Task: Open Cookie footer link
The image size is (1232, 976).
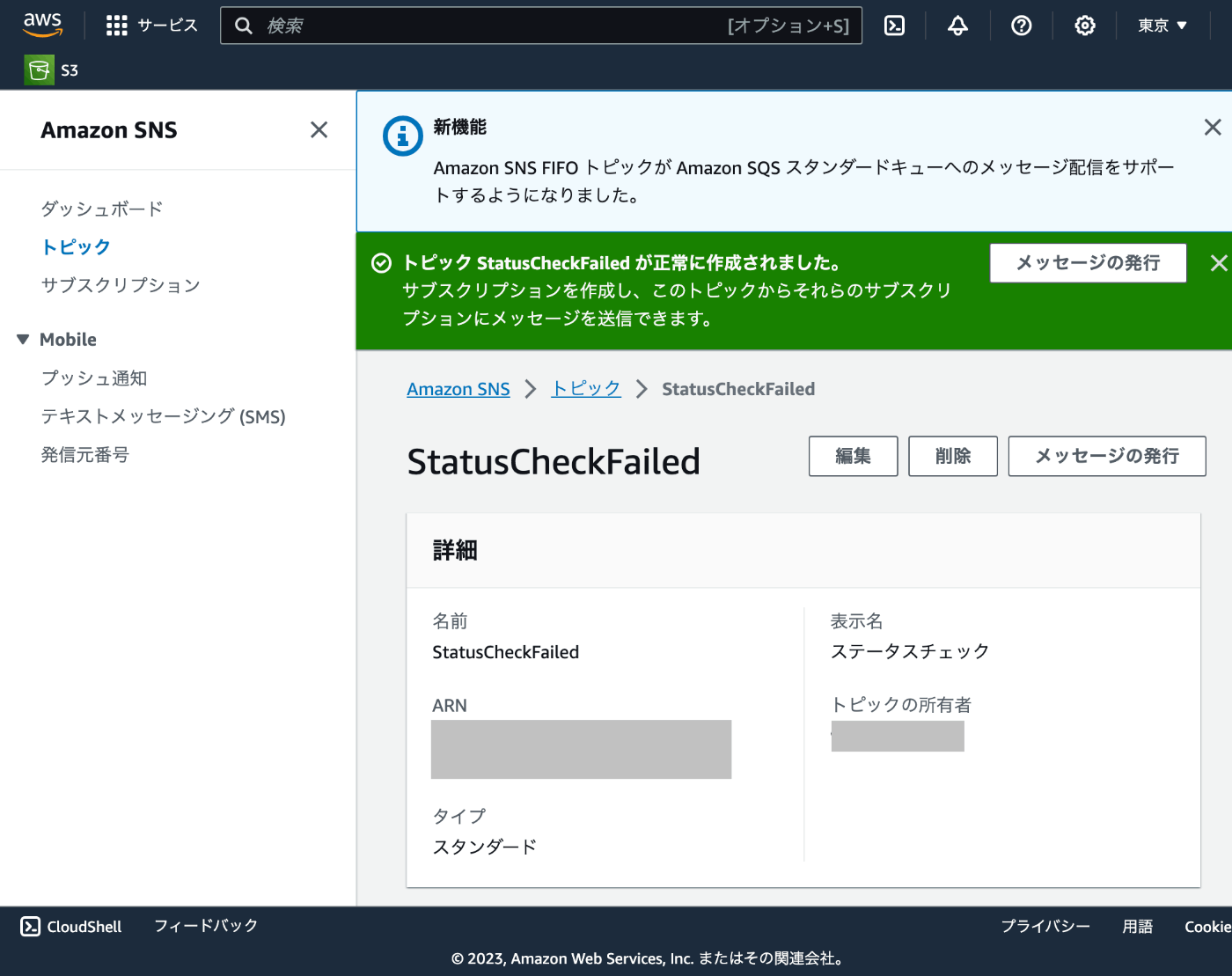Action: pyautogui.click(x=1207, y=927)
